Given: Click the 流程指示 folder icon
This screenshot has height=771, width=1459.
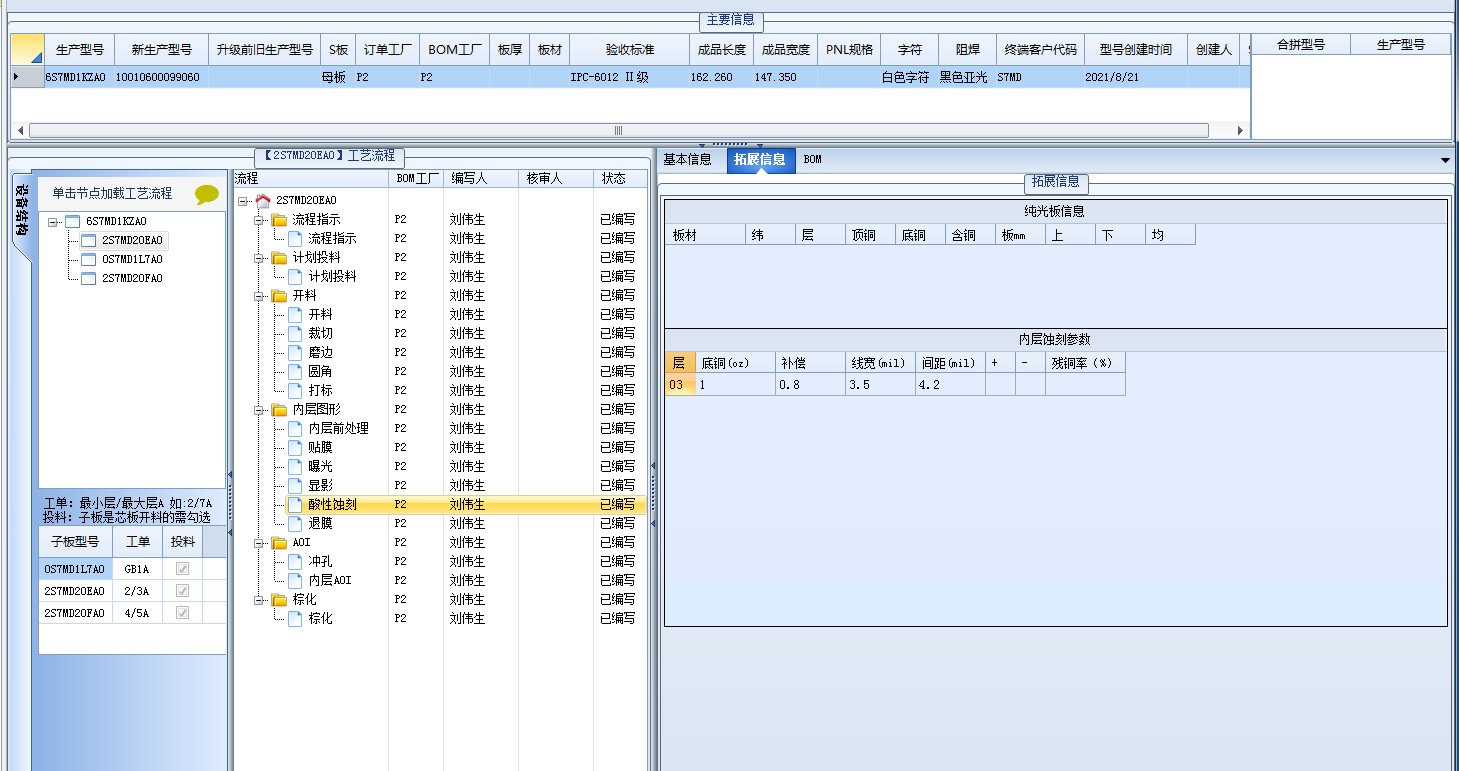Looking at the screenshot, I should point(279,220).
